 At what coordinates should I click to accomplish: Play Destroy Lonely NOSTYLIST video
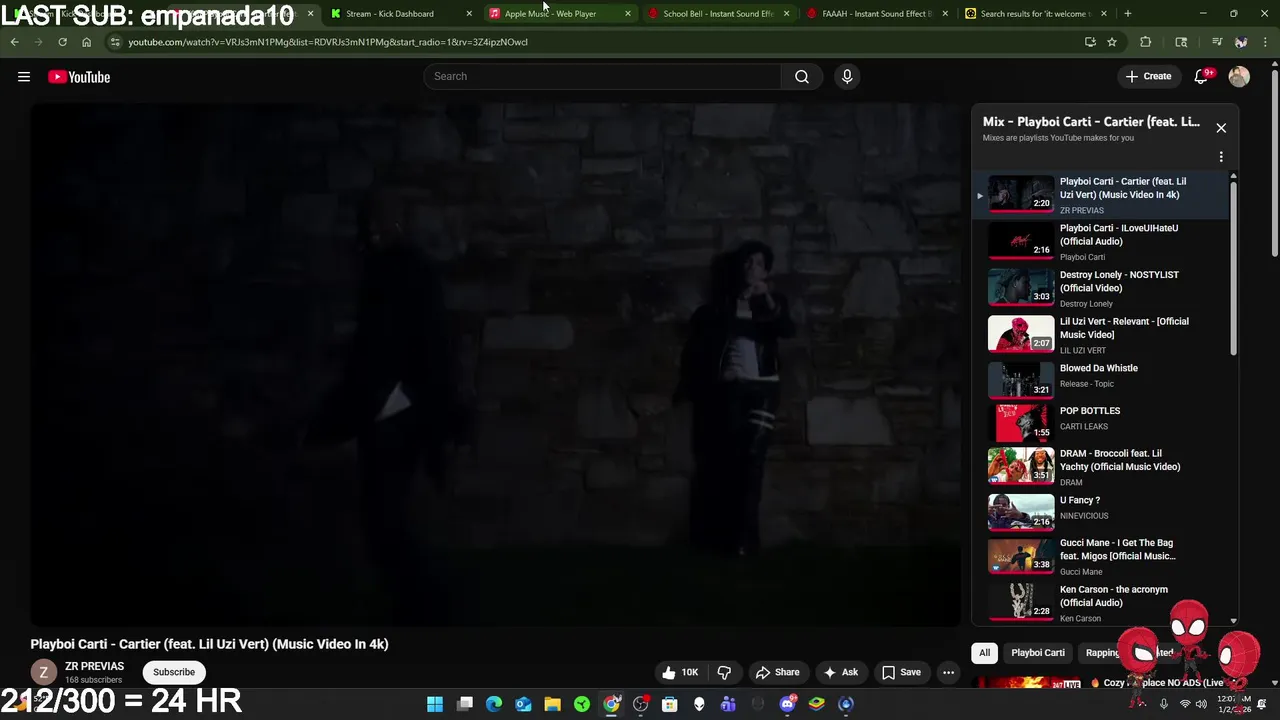tap(1100, 288)
